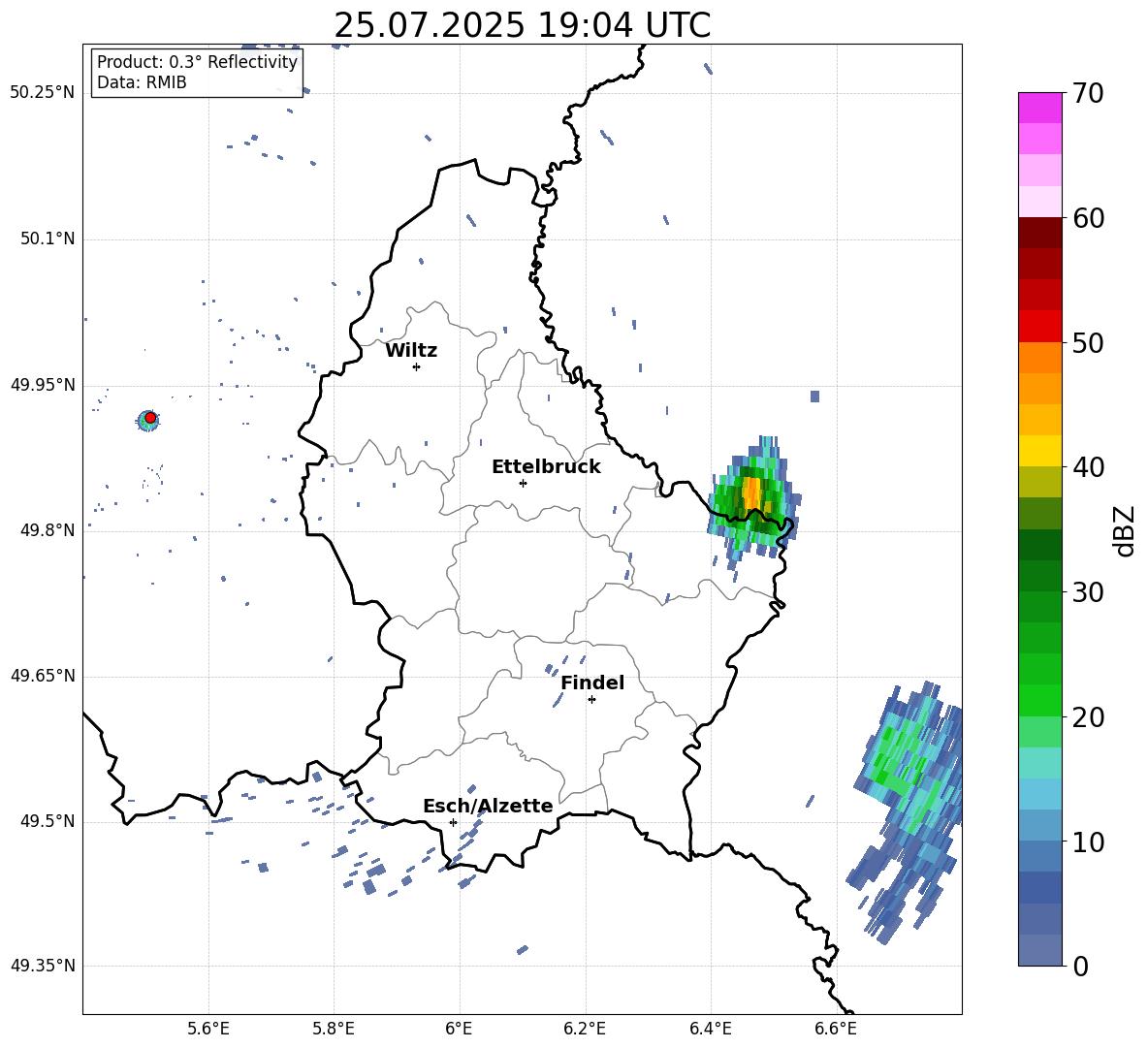Click the 6°E longitude label
The image size is (1148, 1048).
(459, 1029)
